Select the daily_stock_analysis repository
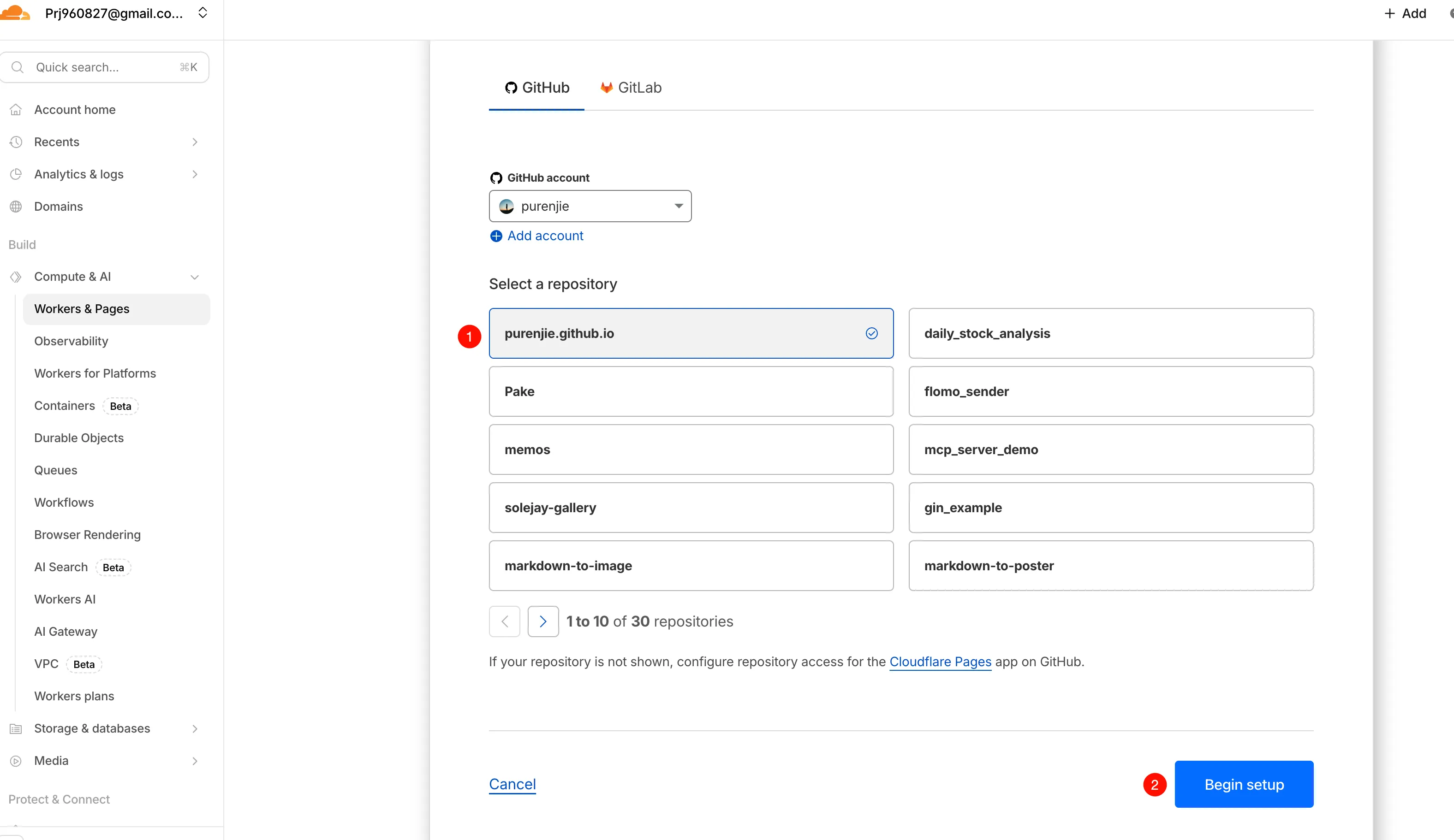The image size is (1454, 840). point(1110,333)
